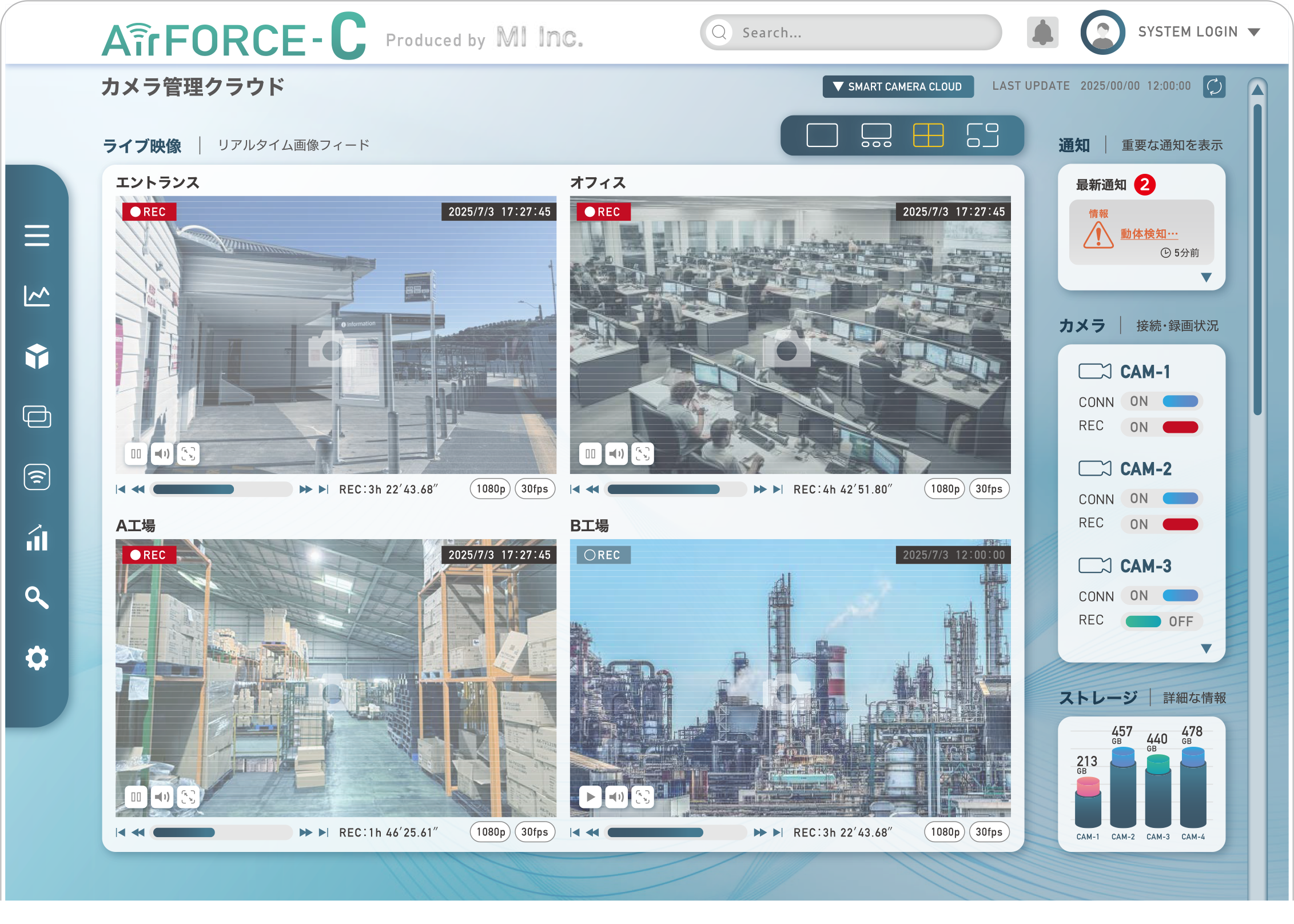
Task: Toggle CAM-1 REC switch
Action: click(x=1162, y=427)
